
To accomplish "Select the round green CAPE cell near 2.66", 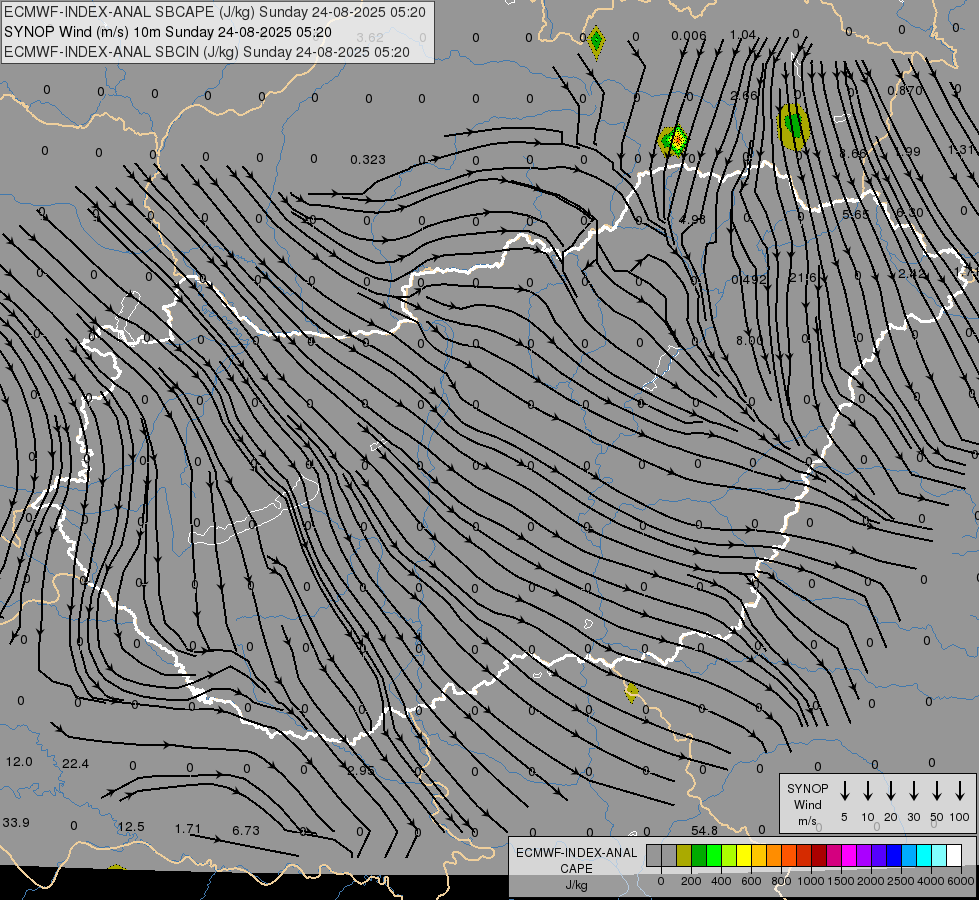I will tap(793, 127).
